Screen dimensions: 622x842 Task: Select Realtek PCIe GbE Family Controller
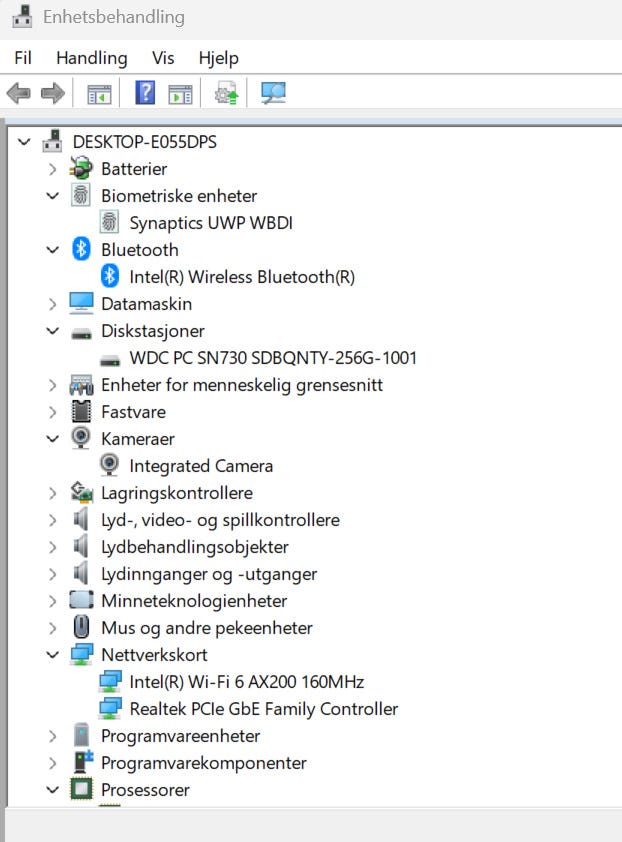pyautogui.click(x=264, y=709)
